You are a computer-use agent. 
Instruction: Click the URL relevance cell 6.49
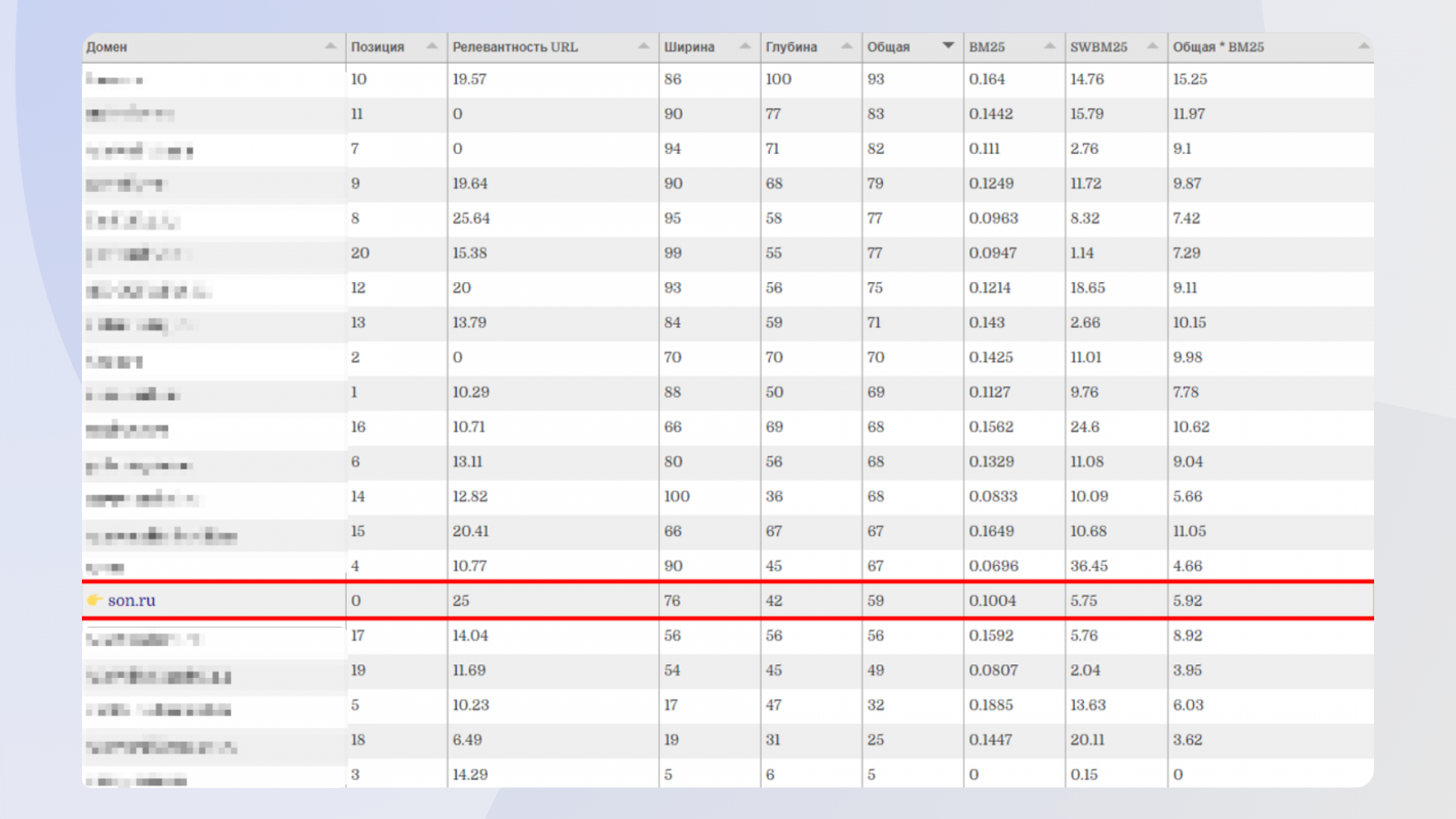(468, 740)
